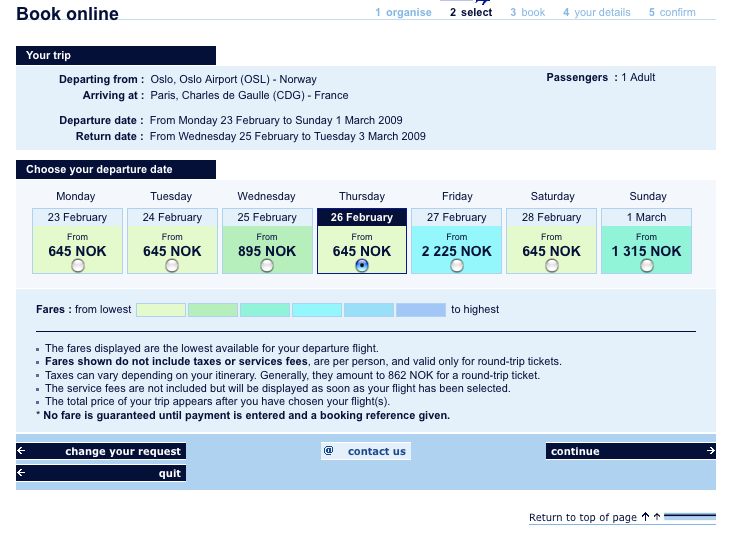Screen dimensions: 729x537
Task: Select the 23 February departure radio button
Action: pos(78,266)
